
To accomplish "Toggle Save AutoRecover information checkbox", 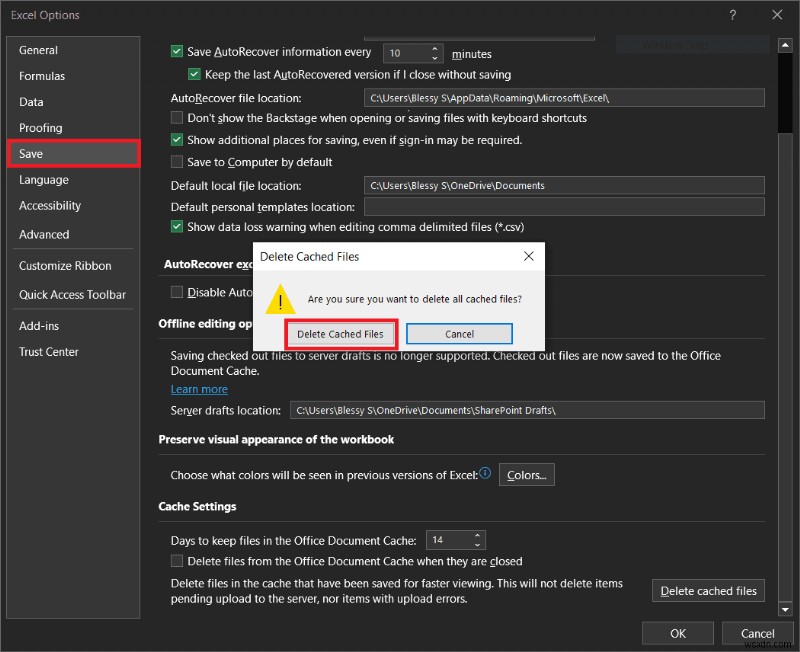I will (177, 52).
